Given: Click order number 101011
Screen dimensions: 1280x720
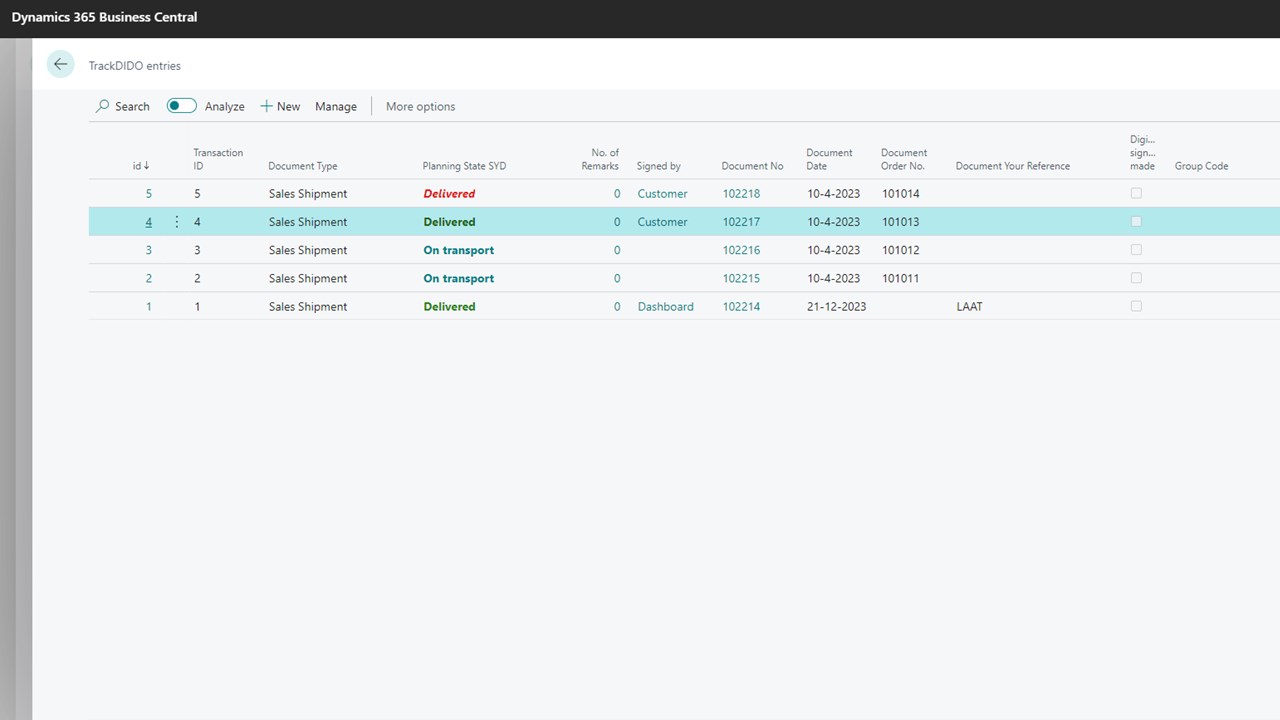Looking at the screenshot, I should [900, 278].
